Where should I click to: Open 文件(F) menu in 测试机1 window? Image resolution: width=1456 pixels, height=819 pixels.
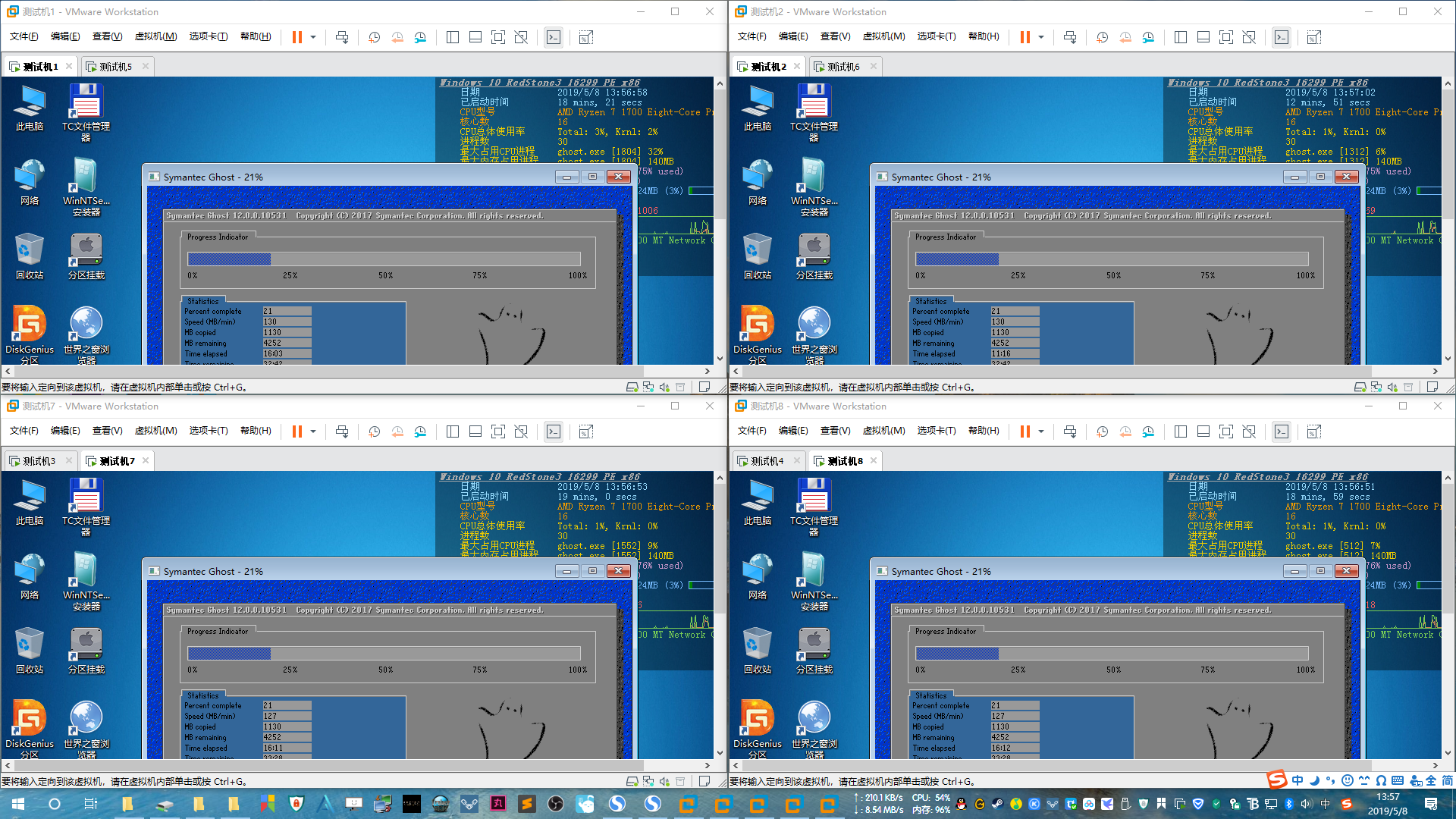pyautogui.click(x=24, y=36)
